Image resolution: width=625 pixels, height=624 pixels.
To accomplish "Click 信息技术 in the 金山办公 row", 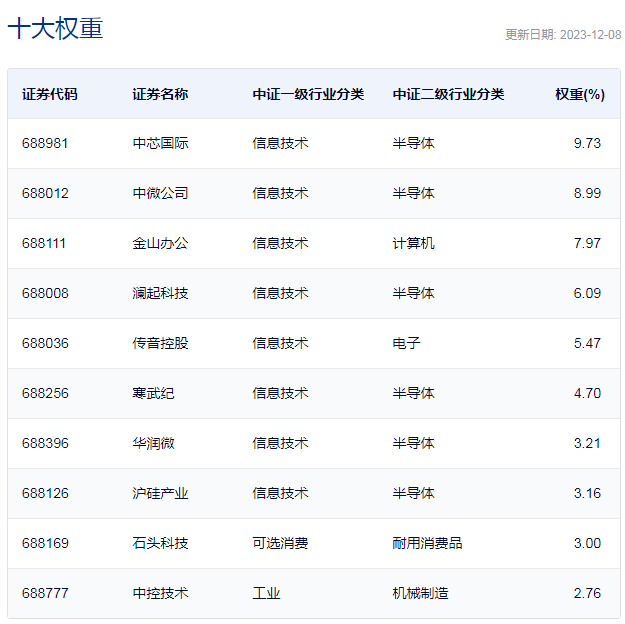I will pos(280,243).
